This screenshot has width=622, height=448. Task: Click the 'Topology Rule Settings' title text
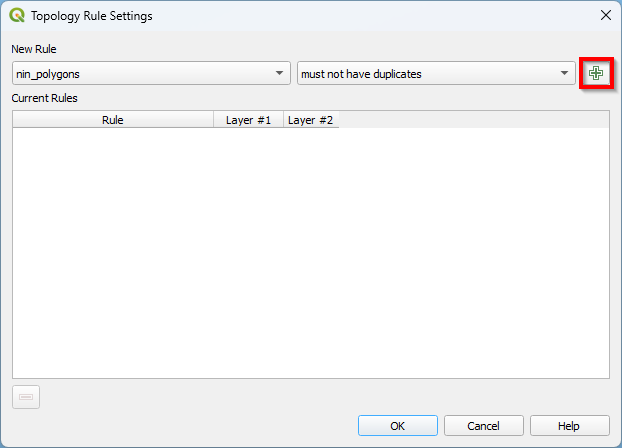click(92, 16)
